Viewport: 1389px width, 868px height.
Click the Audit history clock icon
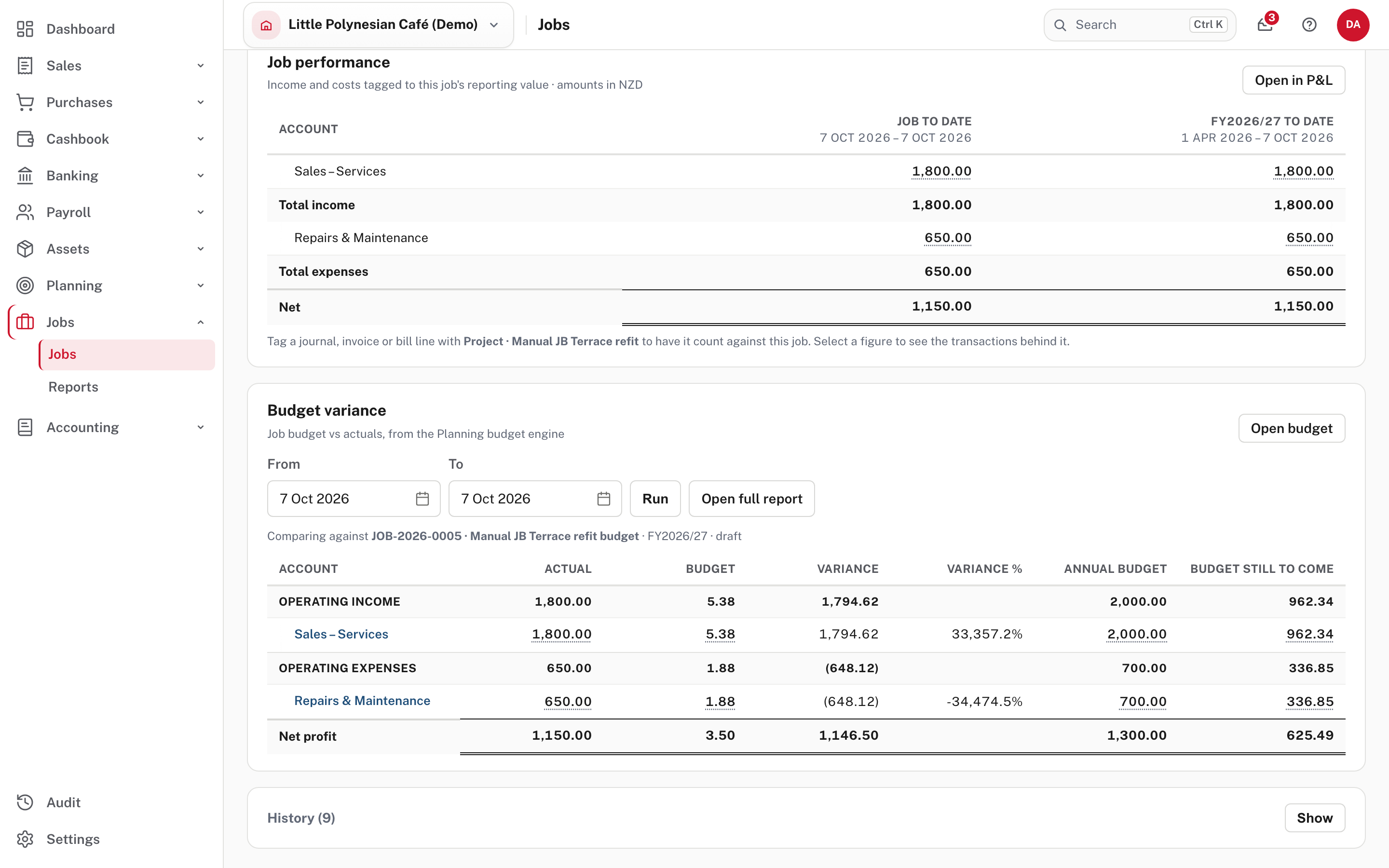25,802
